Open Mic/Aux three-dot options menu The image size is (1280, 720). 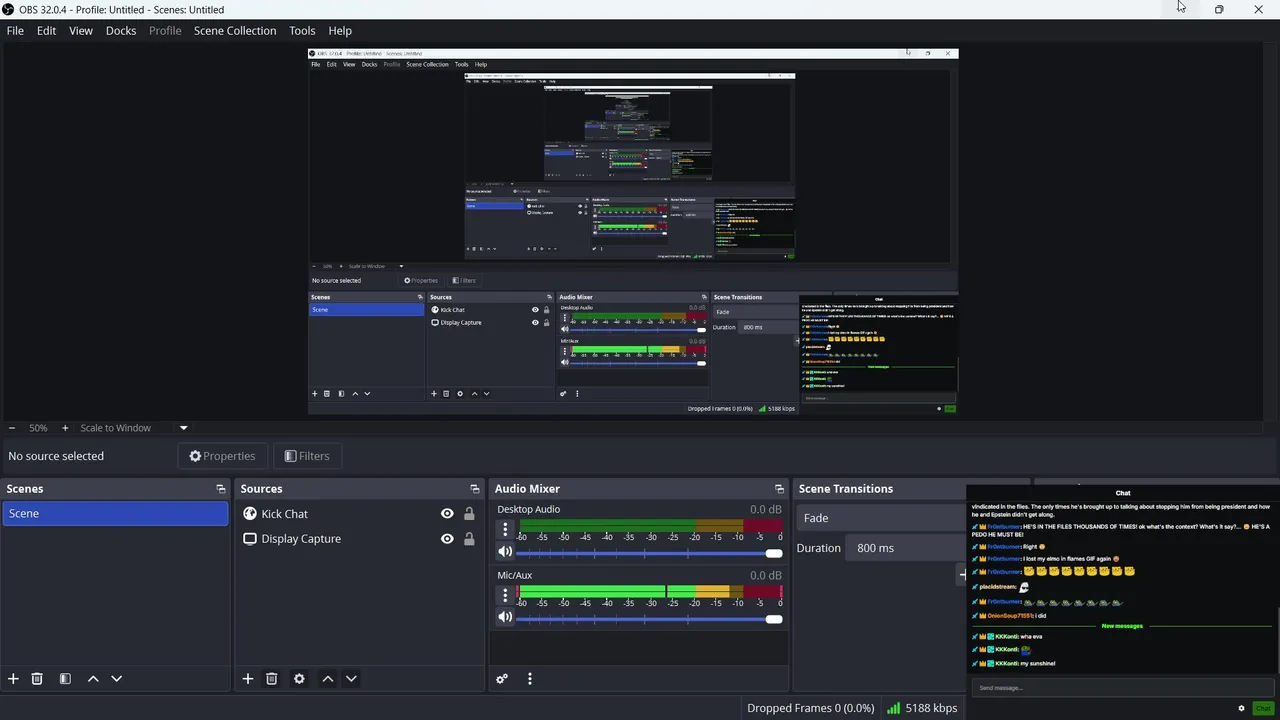click(x=505, y=595)
